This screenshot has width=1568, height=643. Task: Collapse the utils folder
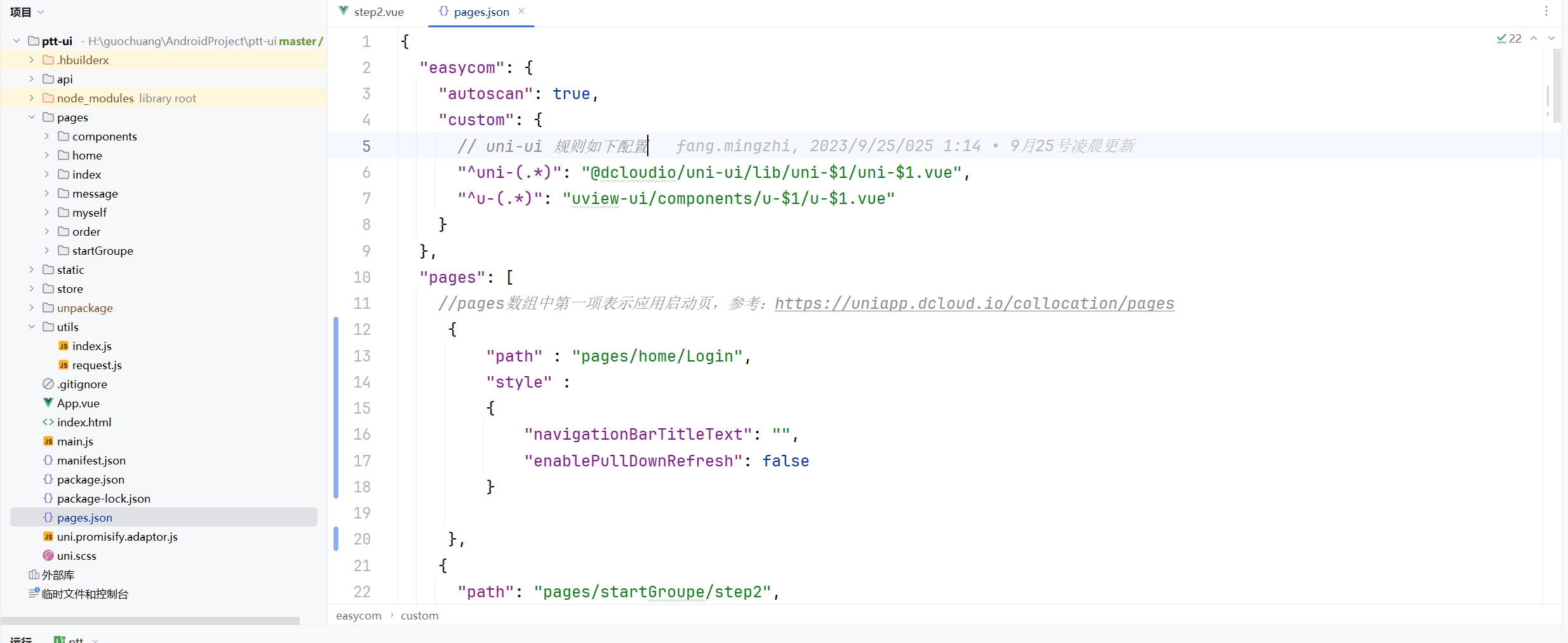click(31, 327)
